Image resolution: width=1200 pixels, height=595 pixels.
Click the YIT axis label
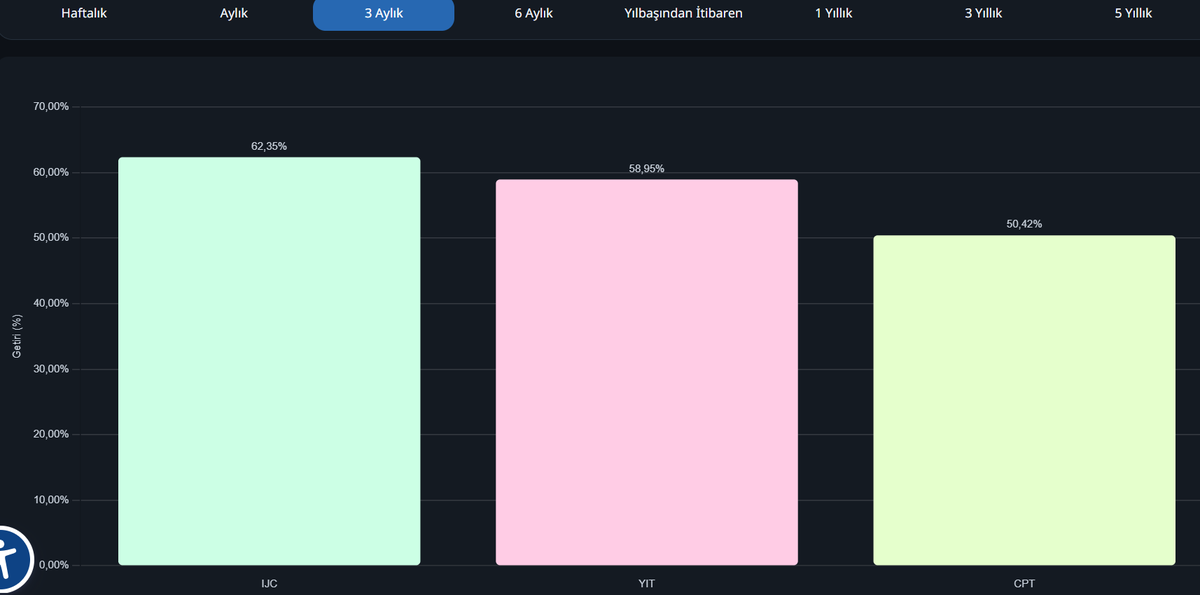(x=646, y=582)
